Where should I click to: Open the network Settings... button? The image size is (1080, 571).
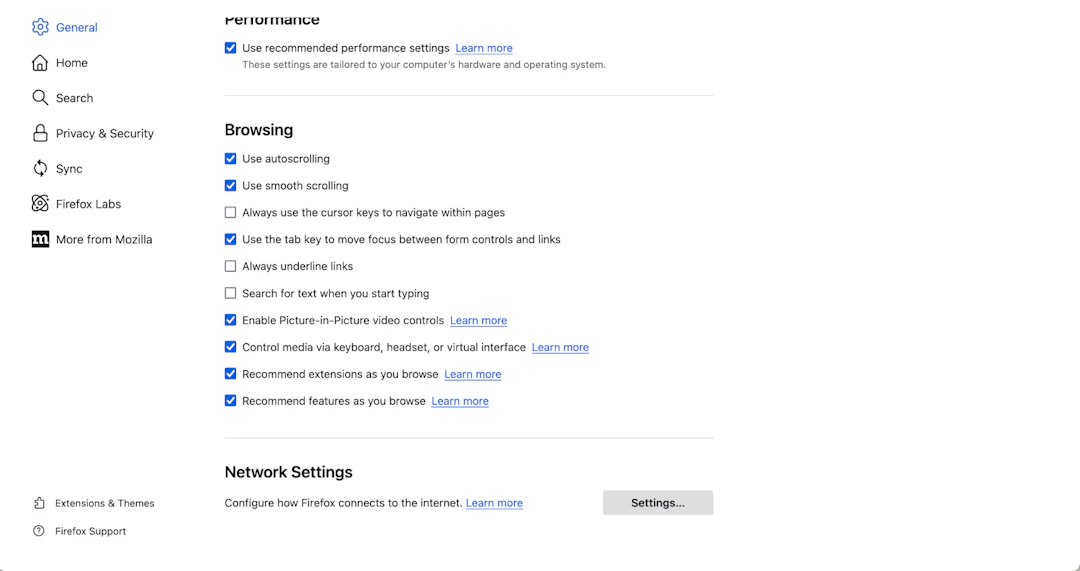(658, 503)
